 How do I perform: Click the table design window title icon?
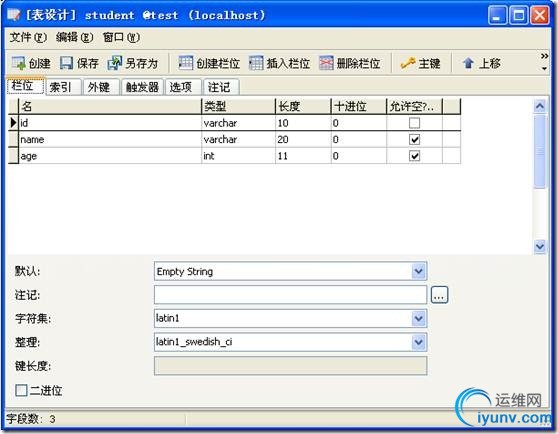14,15
